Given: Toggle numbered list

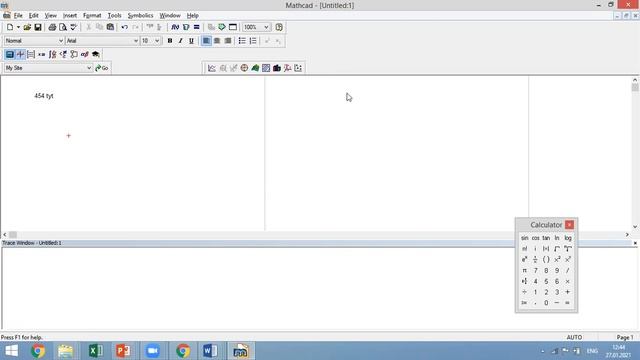Looking at the screenshot, I should 253,41.
